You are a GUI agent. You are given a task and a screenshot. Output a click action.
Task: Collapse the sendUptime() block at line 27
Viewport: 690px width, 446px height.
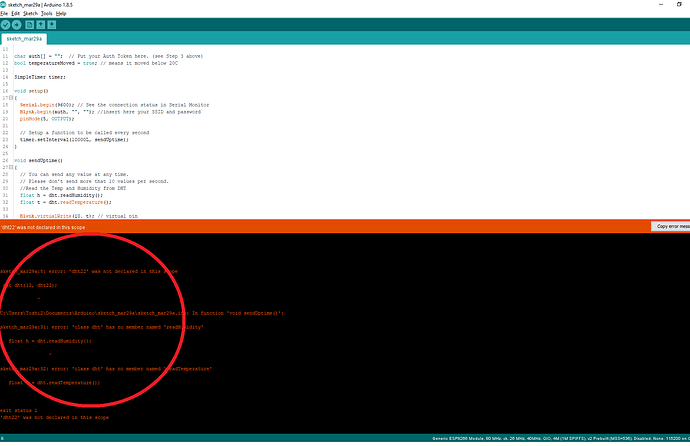point(11,167)
